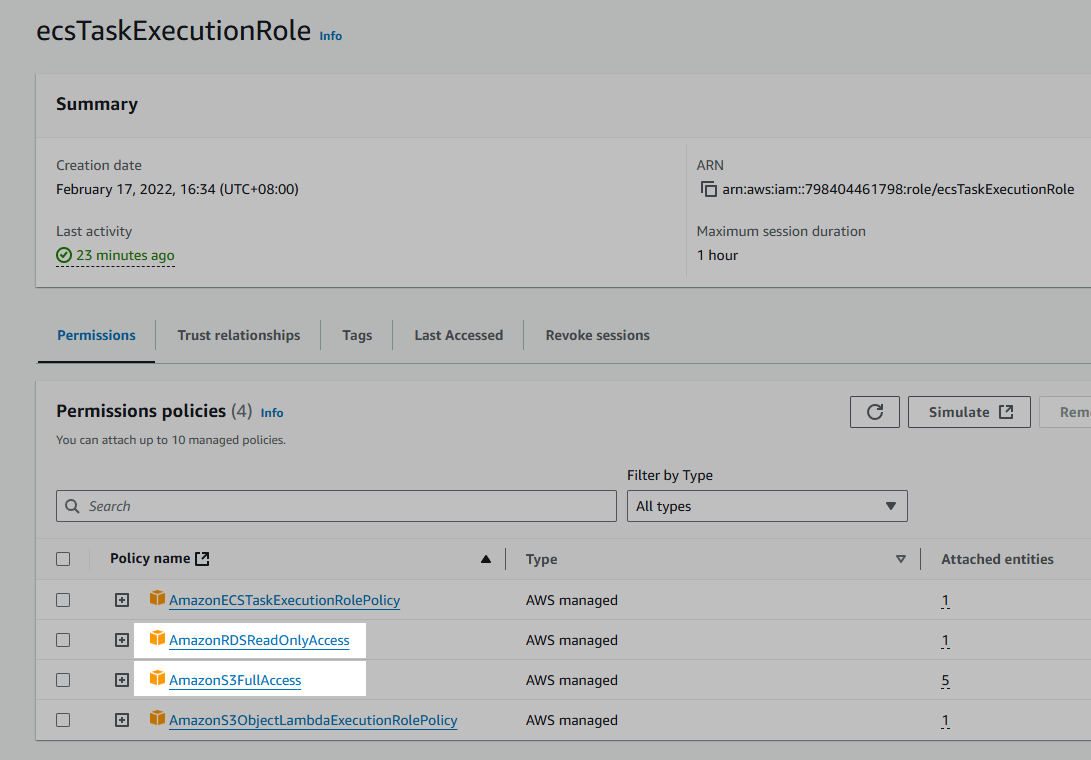Sort by Policy name using the ascending arrow
1091x760 pixels.
point(486,559)
